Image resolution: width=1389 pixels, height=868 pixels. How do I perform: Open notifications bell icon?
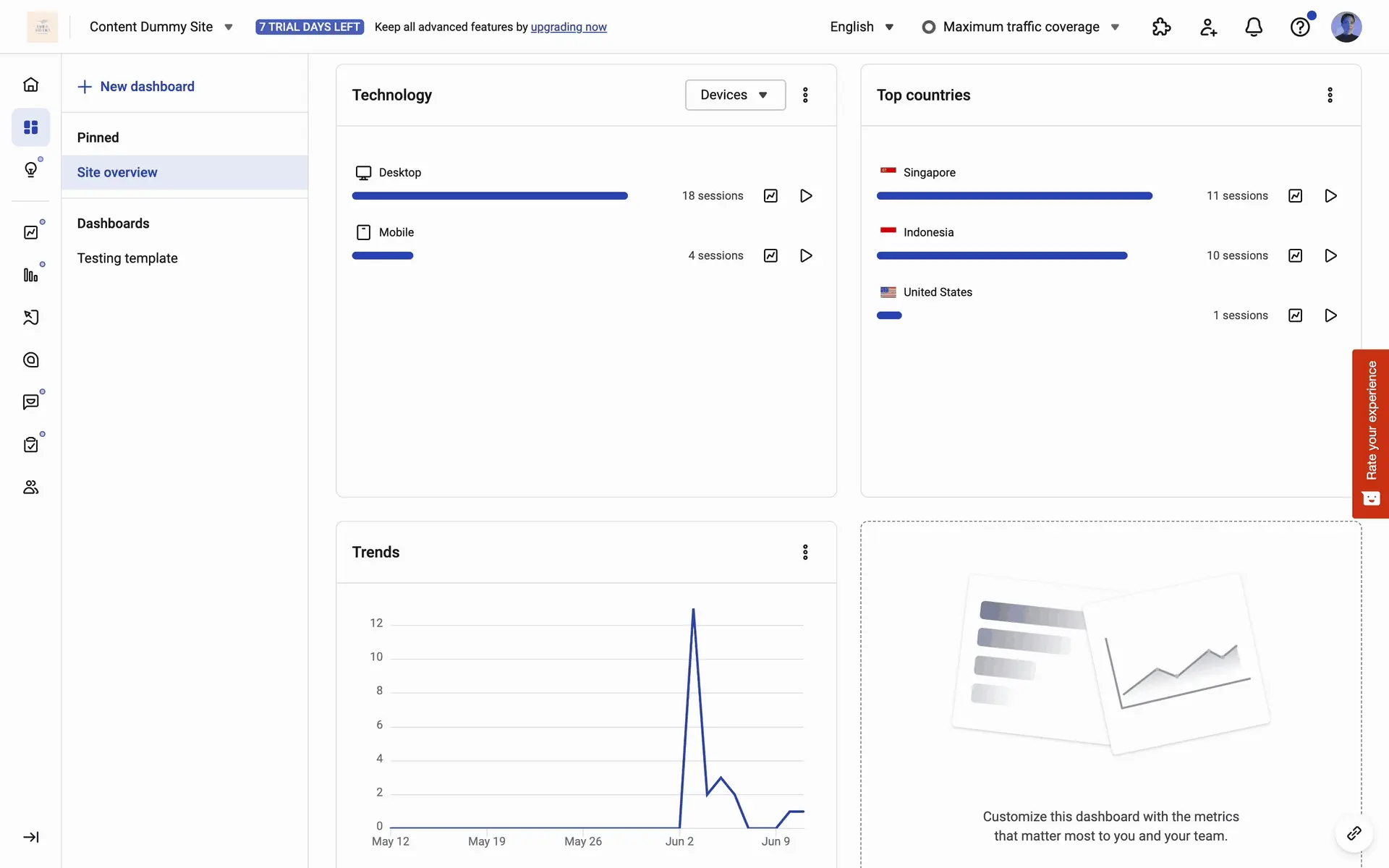(1253, 27)
